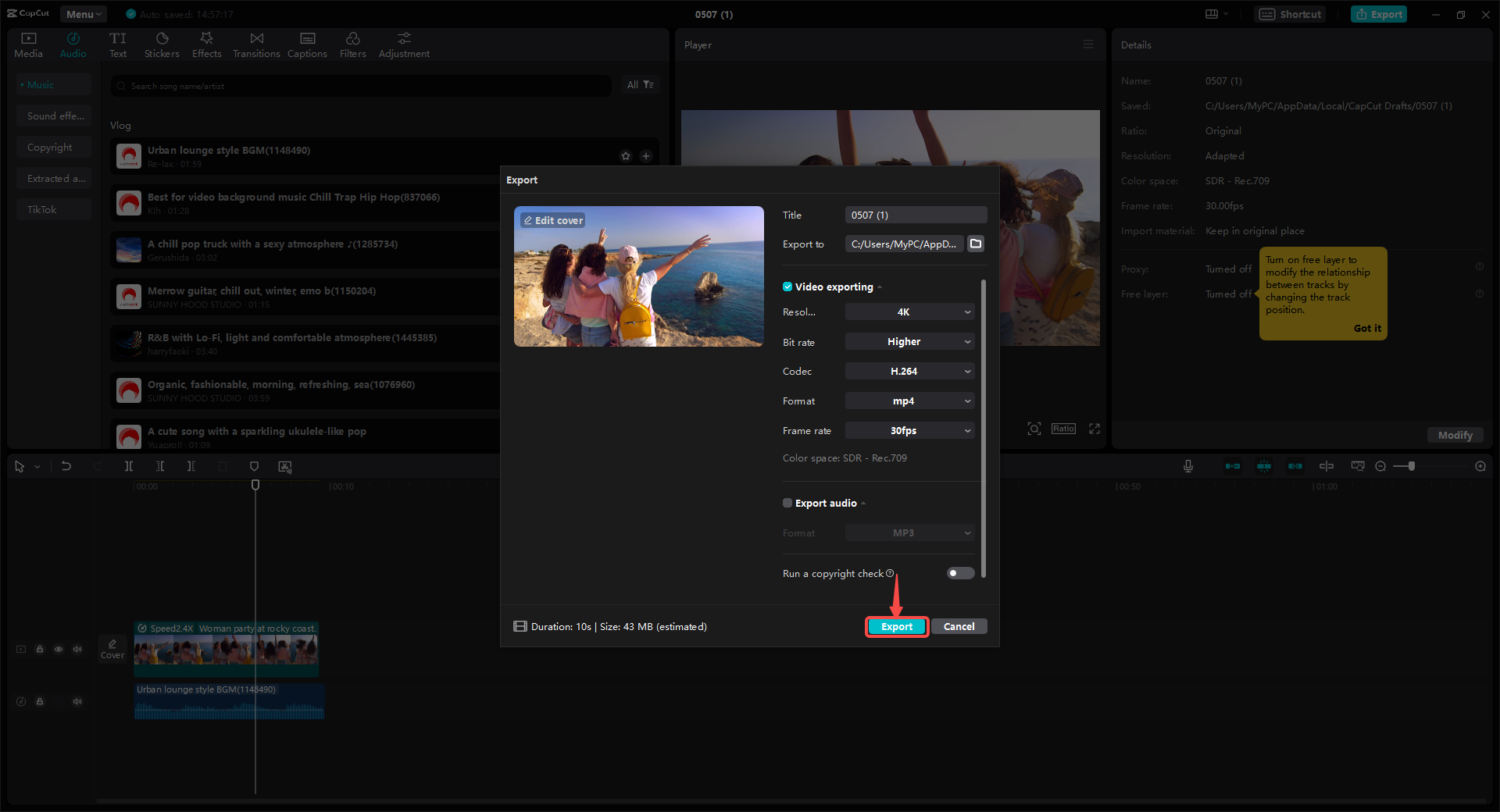
Task: Open the Resolution dropdown set to 4K
Action: pyautogui.click(x=909, y=312)
